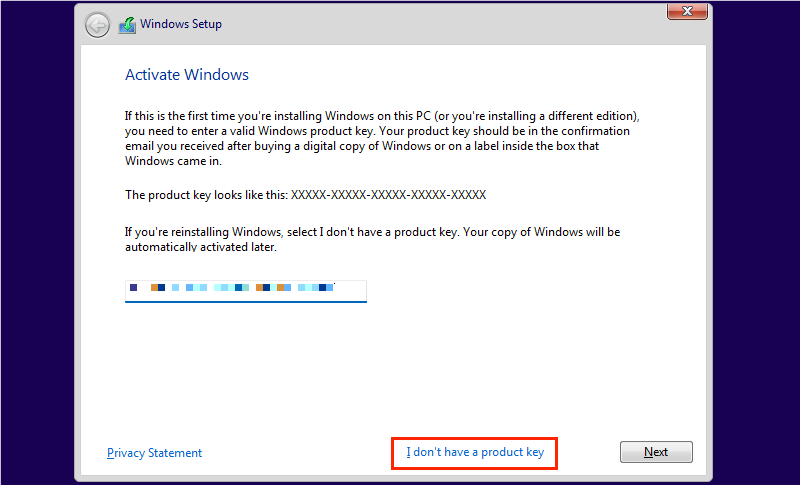Open the Privacy Statement link
The height and width of the screenshot is (485, 800).
point(154,453)
